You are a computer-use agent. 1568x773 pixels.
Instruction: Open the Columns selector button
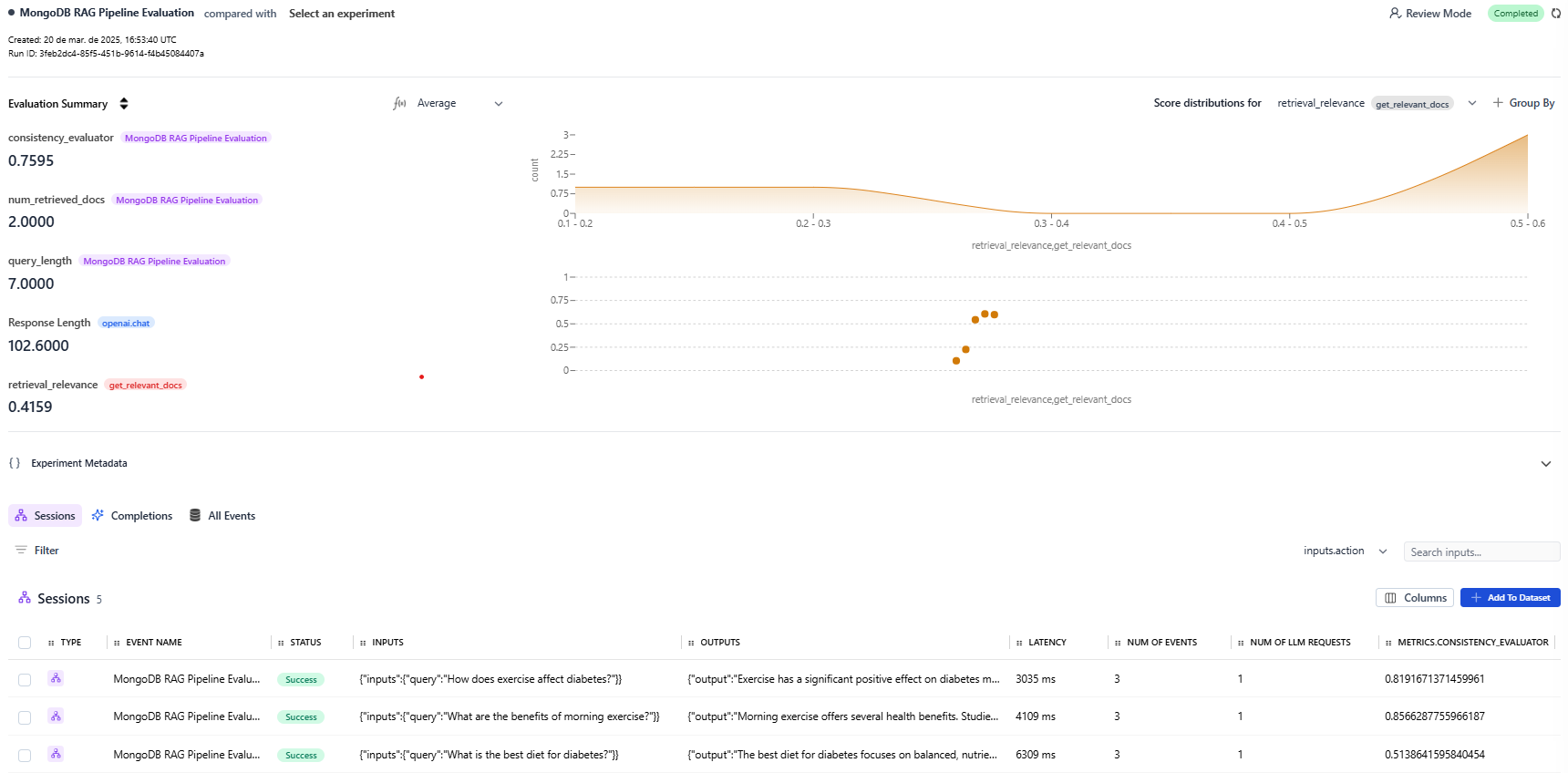1415,598
